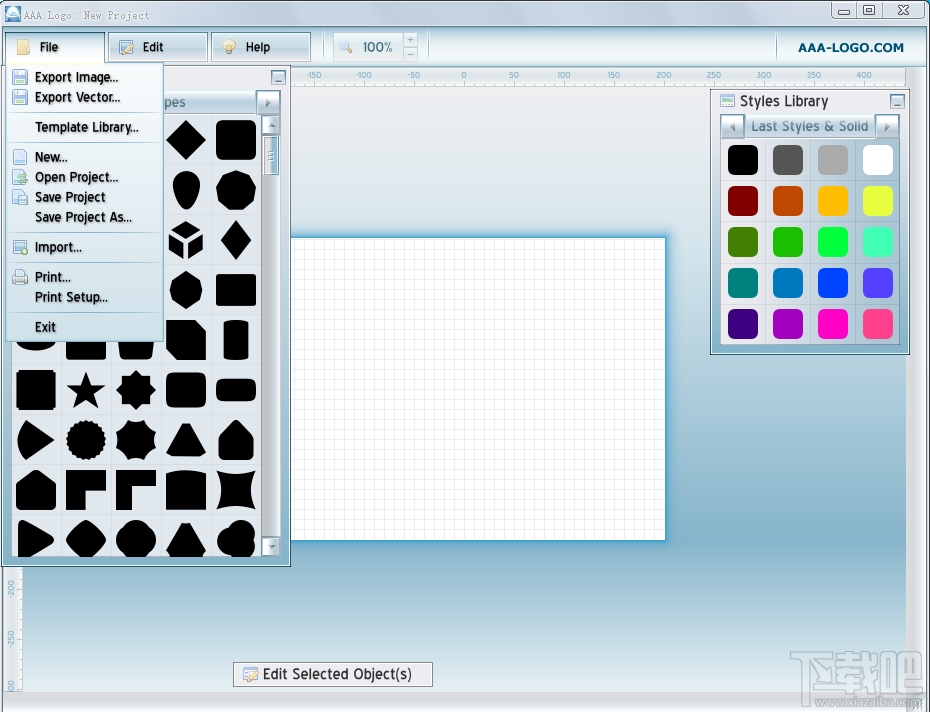Select the cylinder-like tall rectangle shape
This screenshot has width=930, height=712.
click(236, 340)
